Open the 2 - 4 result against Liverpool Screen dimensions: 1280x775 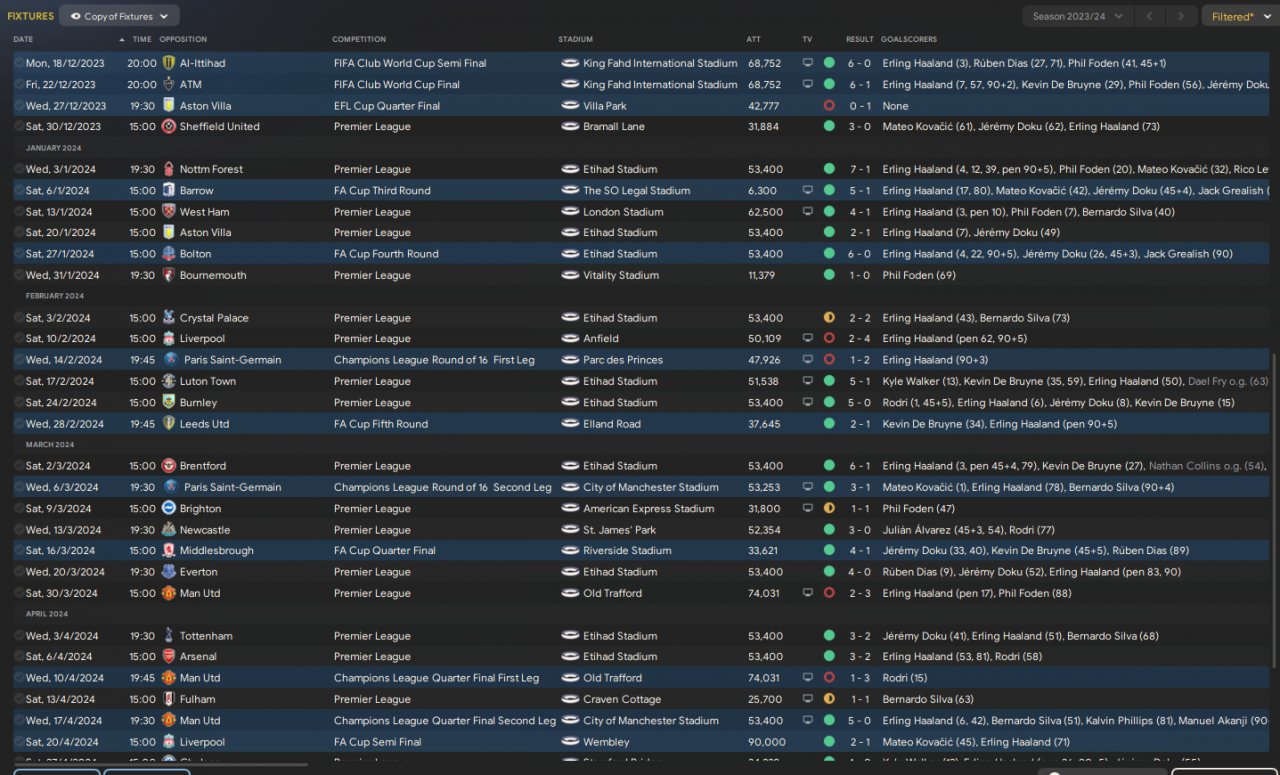click(x=860, y=339)
